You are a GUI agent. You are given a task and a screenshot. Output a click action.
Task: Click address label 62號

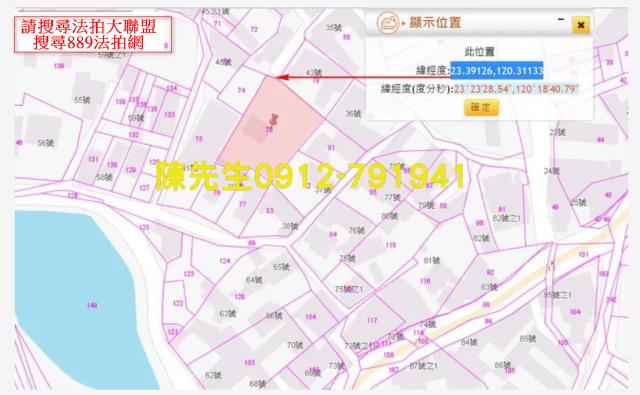click(213, 375)
